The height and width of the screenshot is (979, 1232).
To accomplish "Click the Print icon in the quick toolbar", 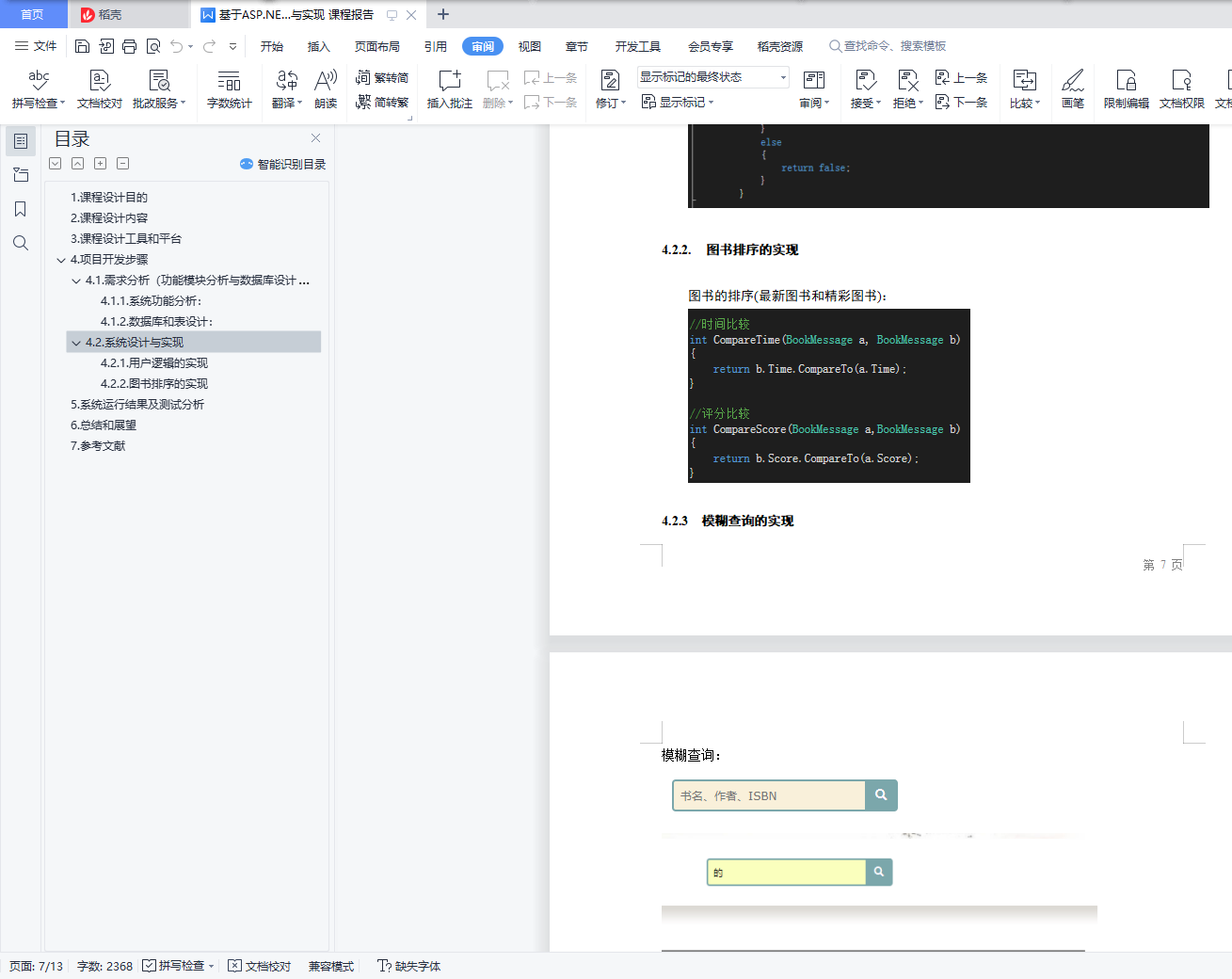I will [130, 46].
